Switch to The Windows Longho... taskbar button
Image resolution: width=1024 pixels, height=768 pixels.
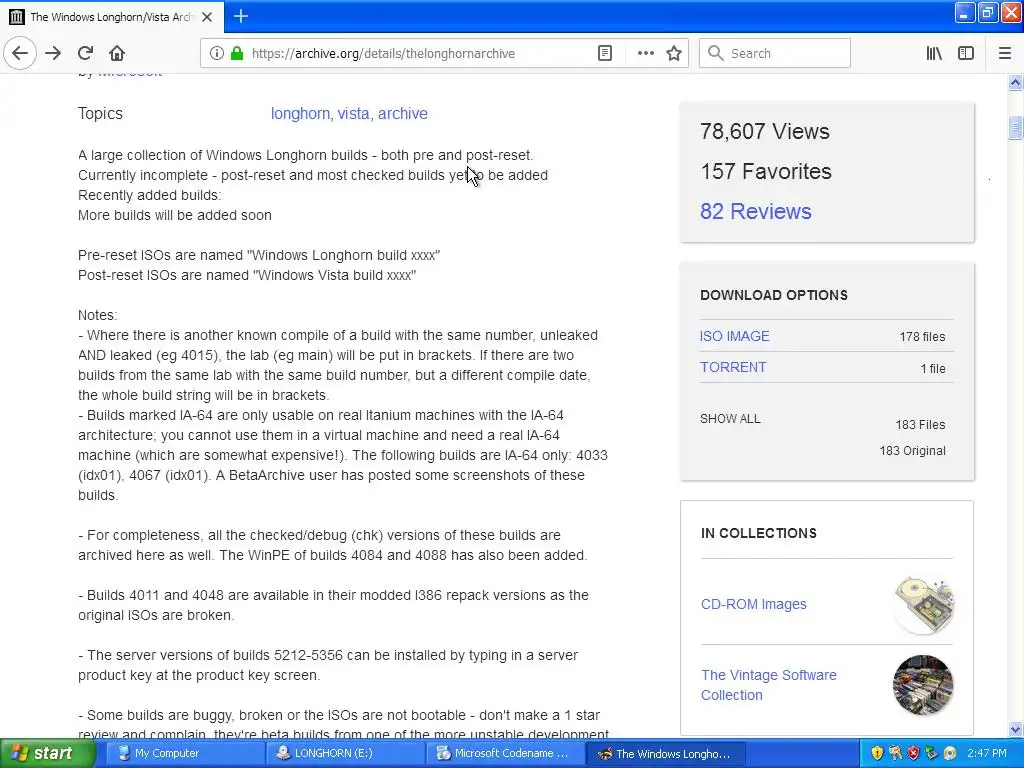pyautogui.click(x=664, y=754)
